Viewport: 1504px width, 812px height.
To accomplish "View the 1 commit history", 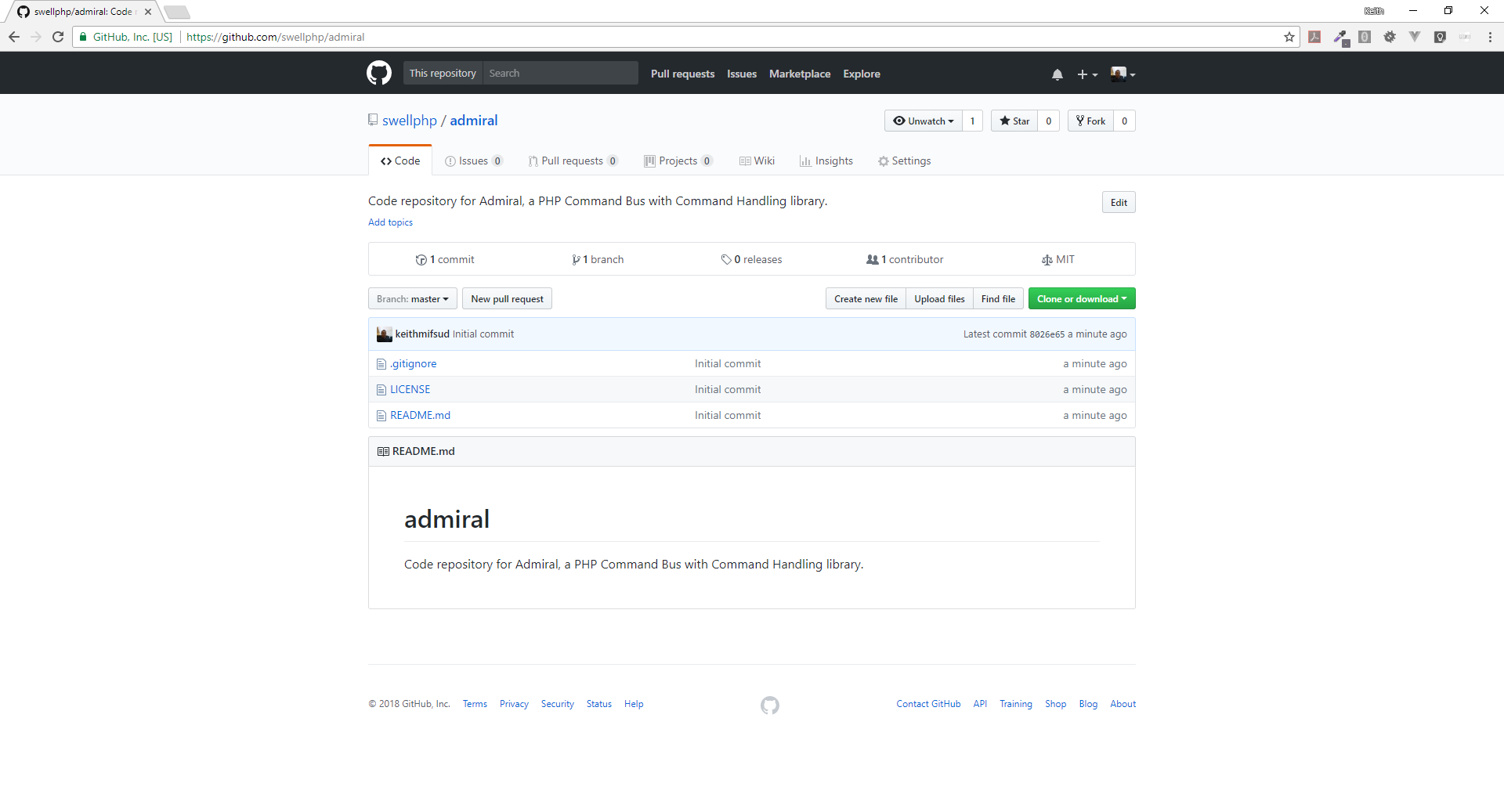I will coord(444,259).
